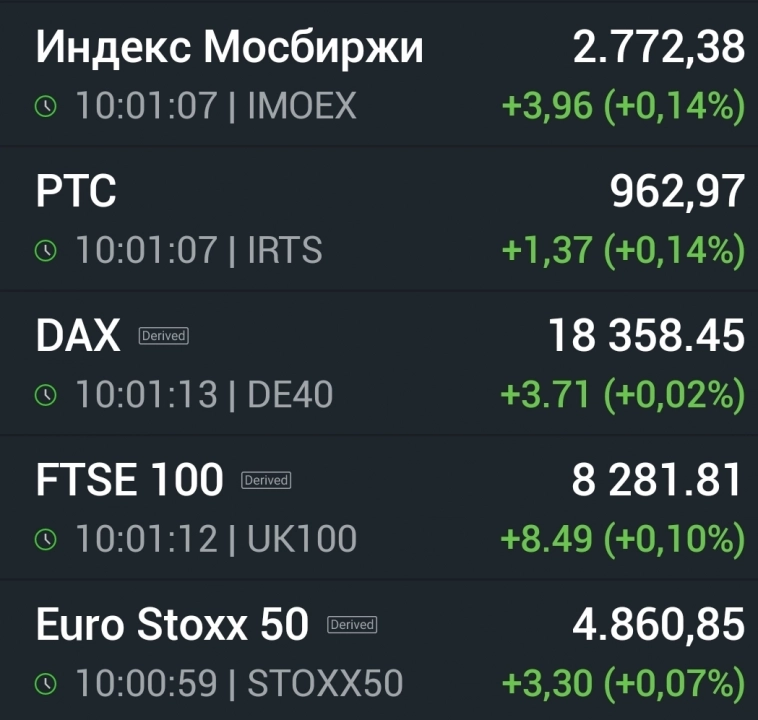Click the 8 281.81 FTSE price
The height and width of the screenshot is (720, 758).
(x=658, y=481)
